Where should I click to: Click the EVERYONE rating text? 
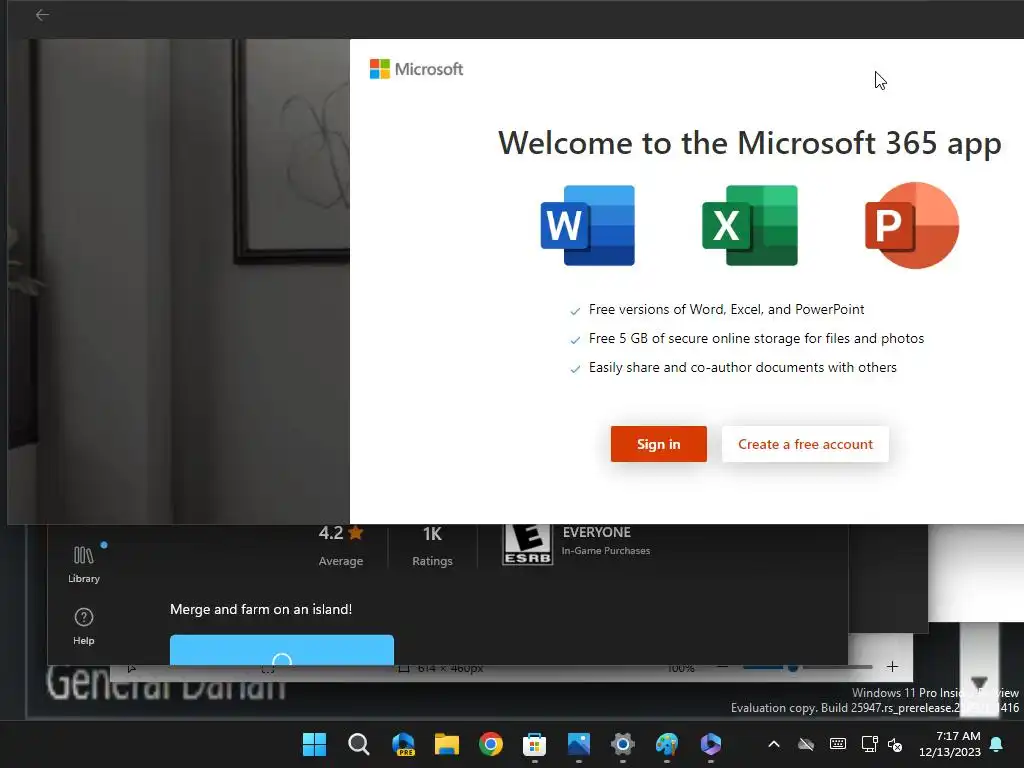(x=597, y=532)
